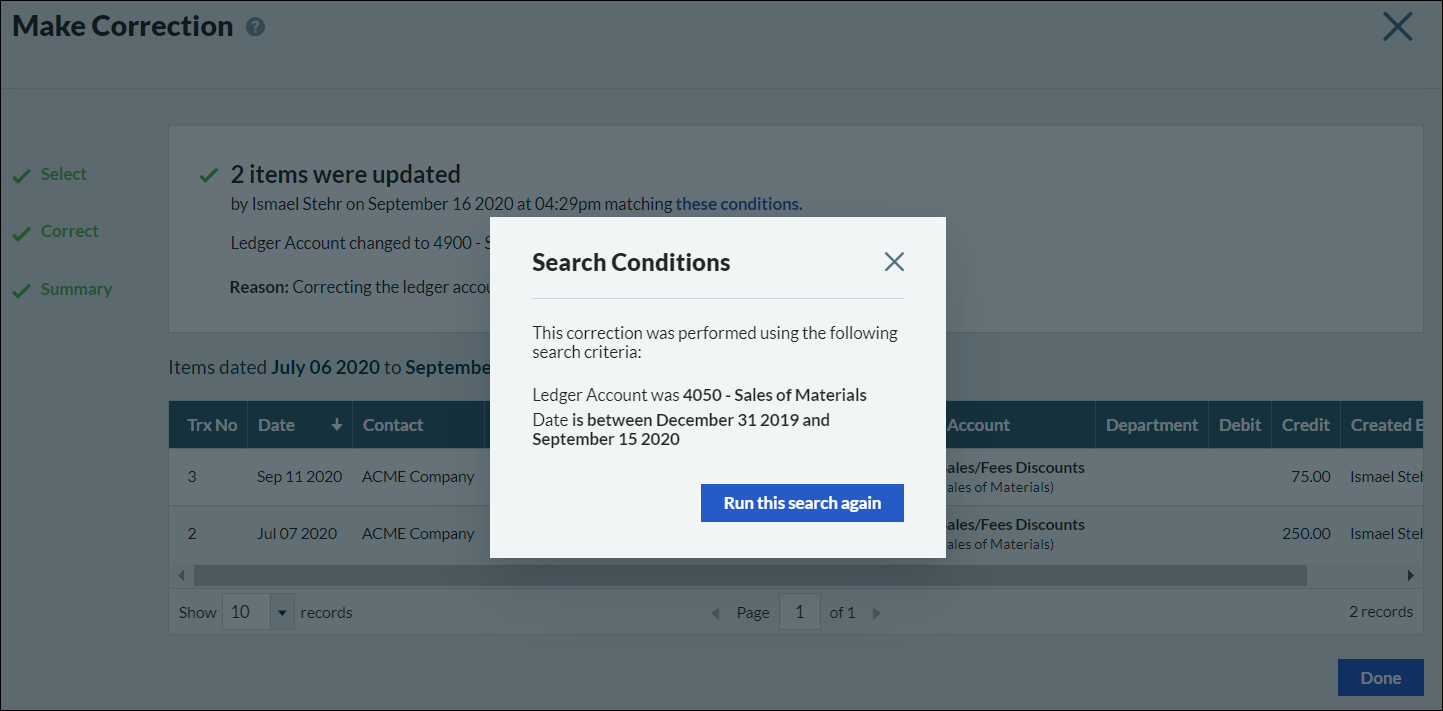Viewport: 1443px width, 711px height.
Task: Click the Done button
Action: [1380, 678]
